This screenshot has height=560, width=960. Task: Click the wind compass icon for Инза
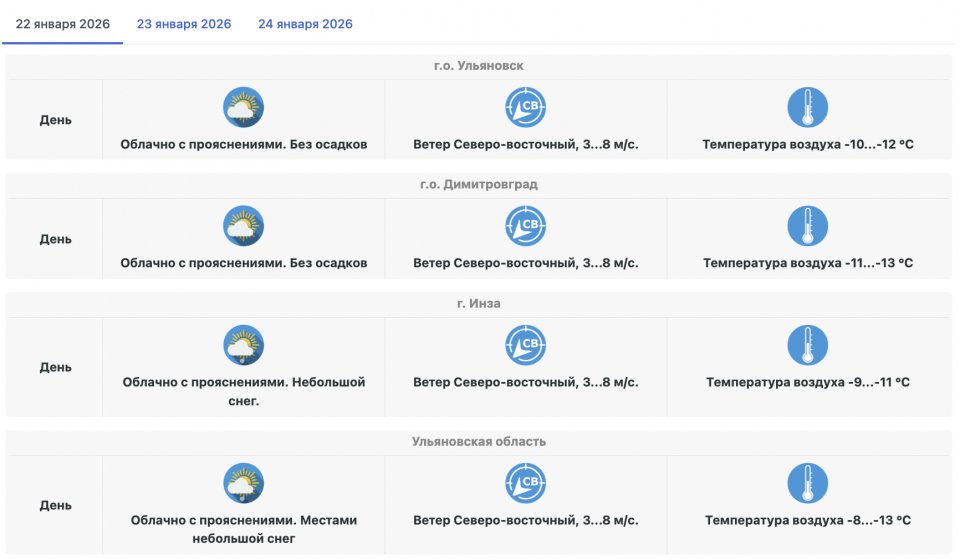(x=525, y=345)
